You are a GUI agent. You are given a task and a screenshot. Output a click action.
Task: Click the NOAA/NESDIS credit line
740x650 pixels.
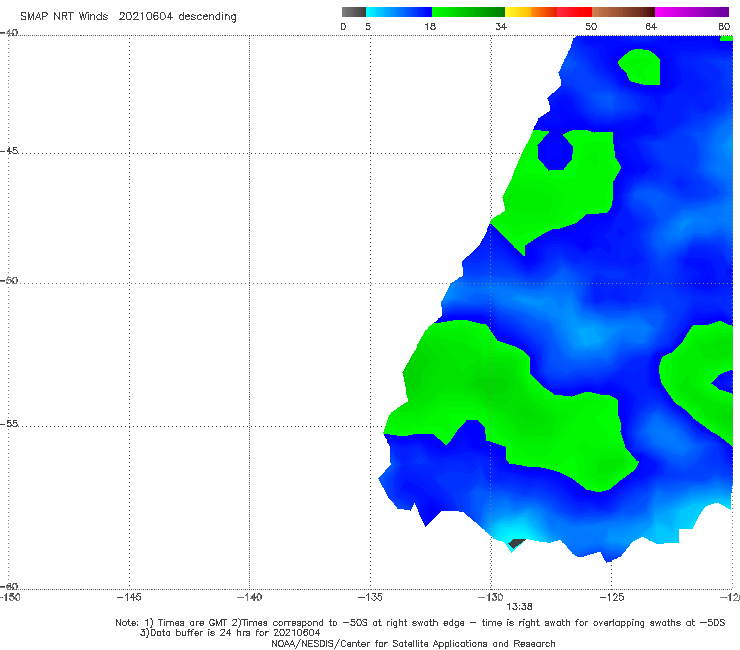(413, 643)
